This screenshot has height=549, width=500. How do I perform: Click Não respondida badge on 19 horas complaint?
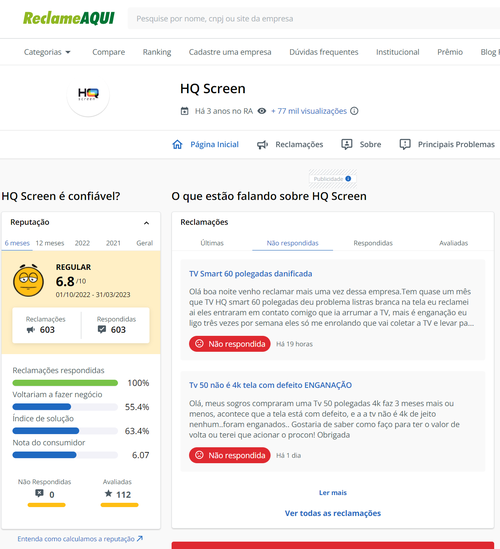coord(230,344)
